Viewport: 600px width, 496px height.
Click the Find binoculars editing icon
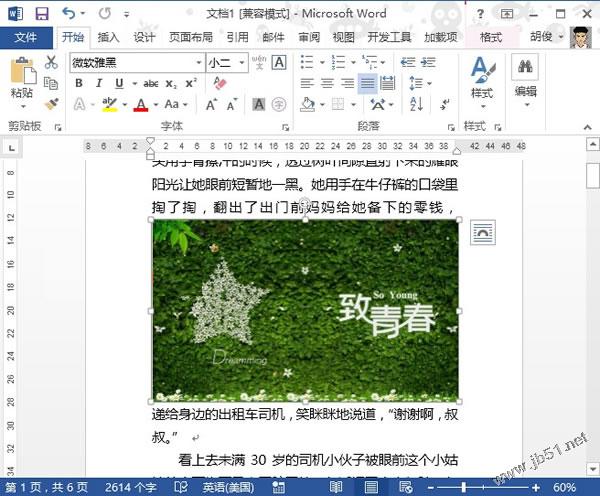coord(525,67)
